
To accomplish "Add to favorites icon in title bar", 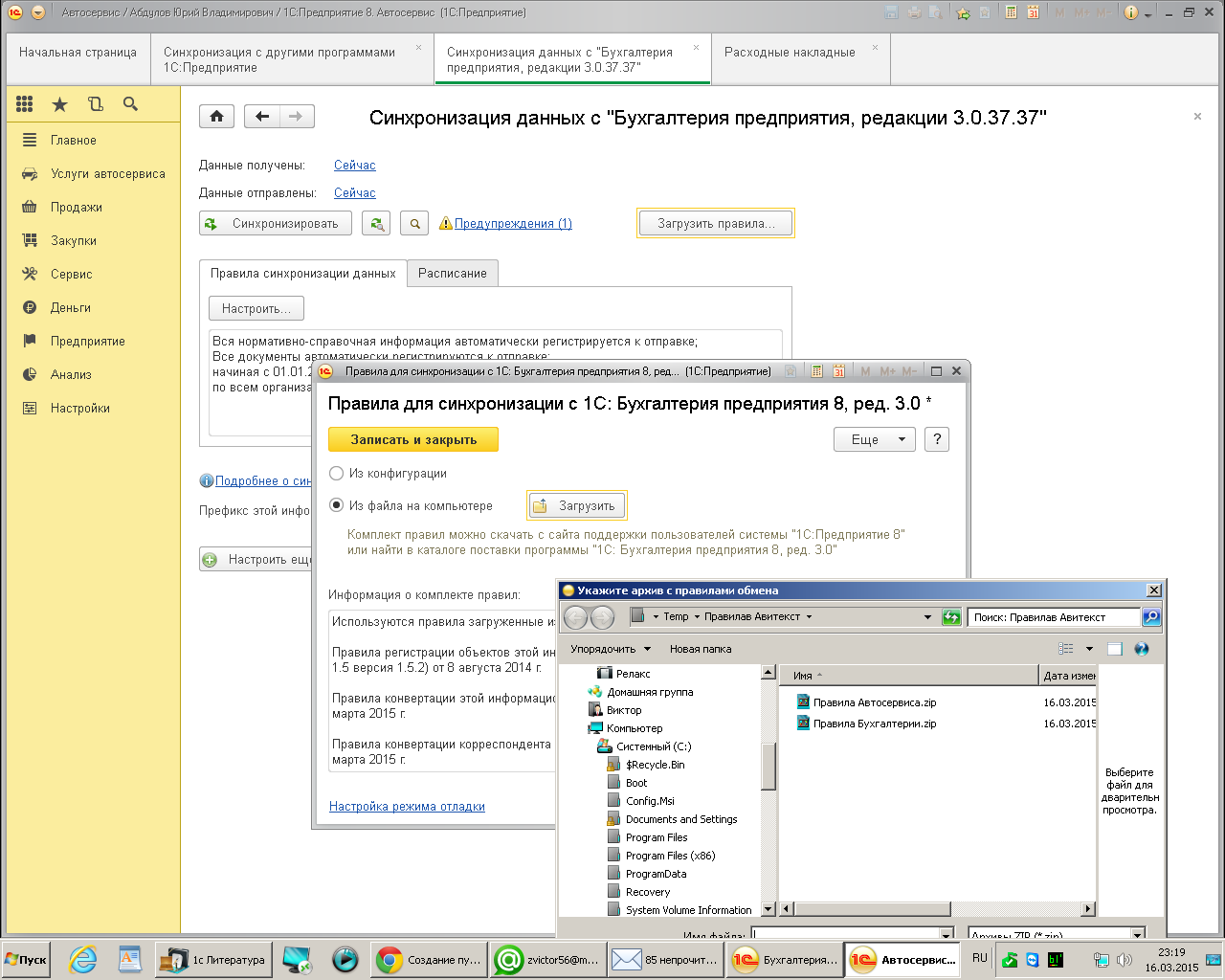I will tap(963, 12).
